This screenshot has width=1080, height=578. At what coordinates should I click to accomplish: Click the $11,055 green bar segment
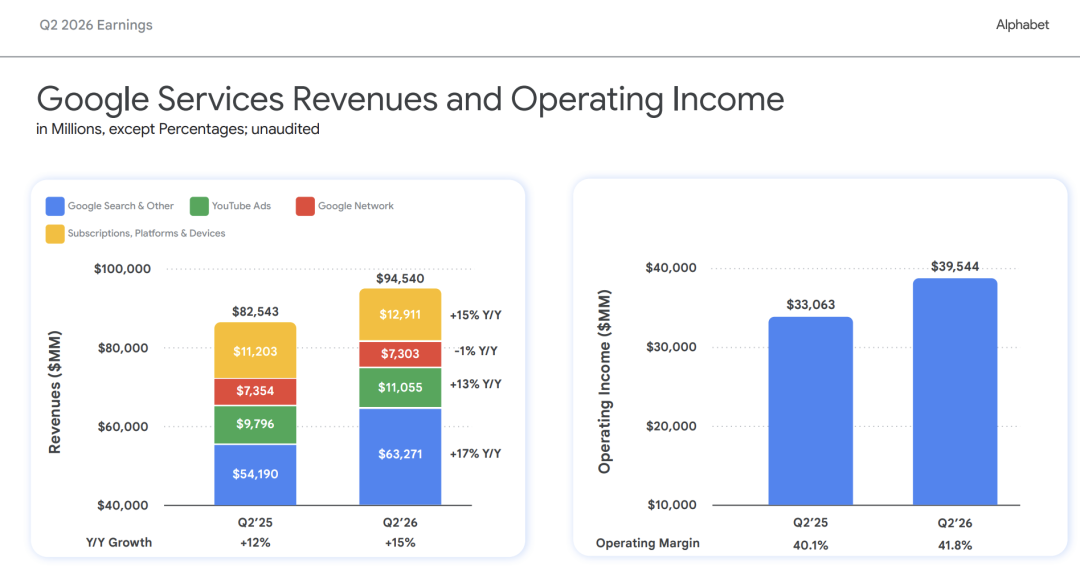point(400,388)
